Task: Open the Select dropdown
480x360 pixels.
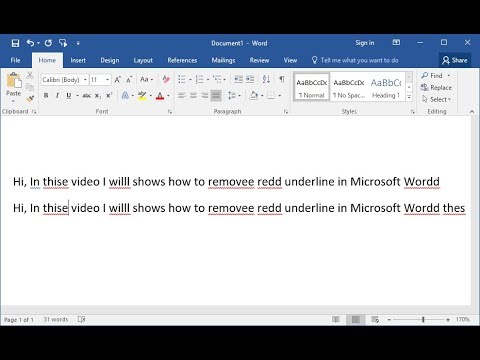Action: point(436,99)
